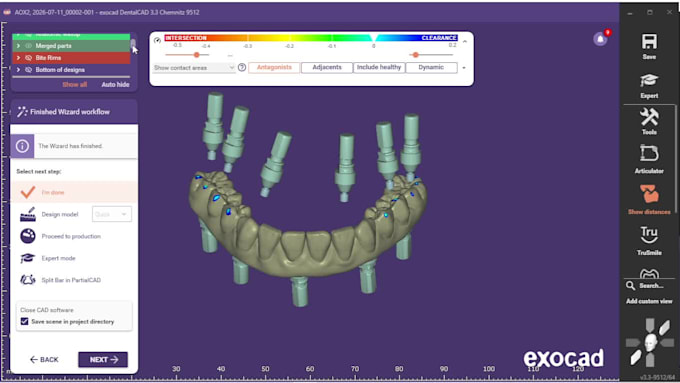The width and height of the screenshot is (680, 383).
Task: Click the search magnifier icon
Action: coord(630,285)
